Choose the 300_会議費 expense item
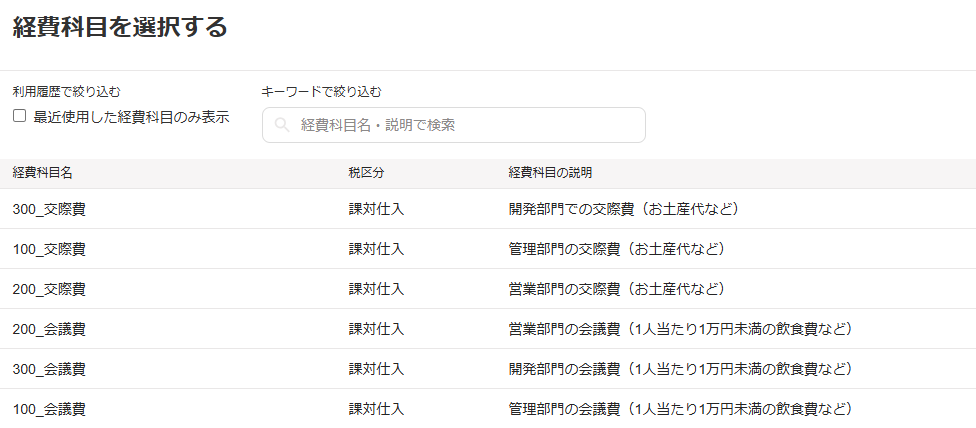Screen dimensions: 976x428 [x=49, y=369]
